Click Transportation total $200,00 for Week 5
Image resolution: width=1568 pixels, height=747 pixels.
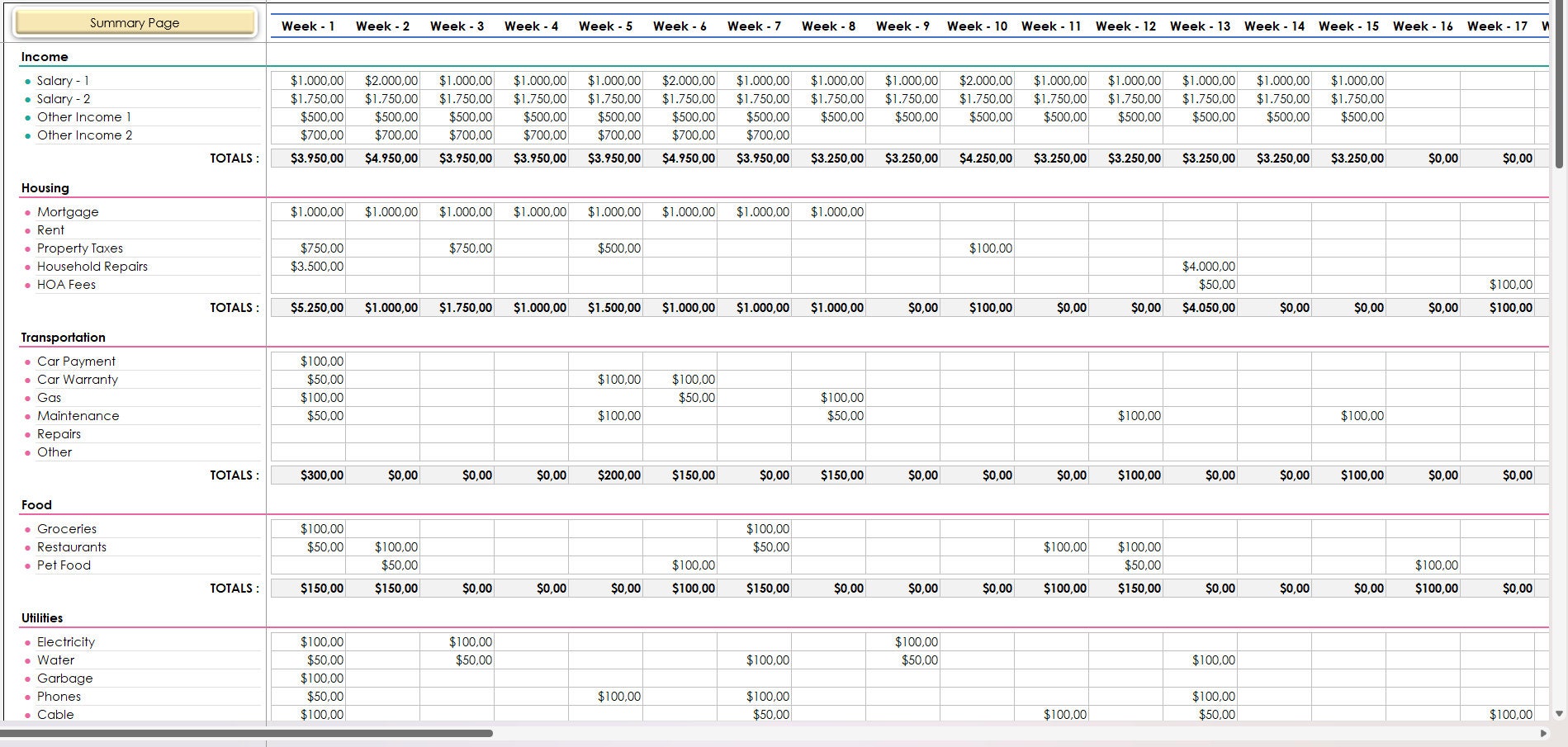606,475
